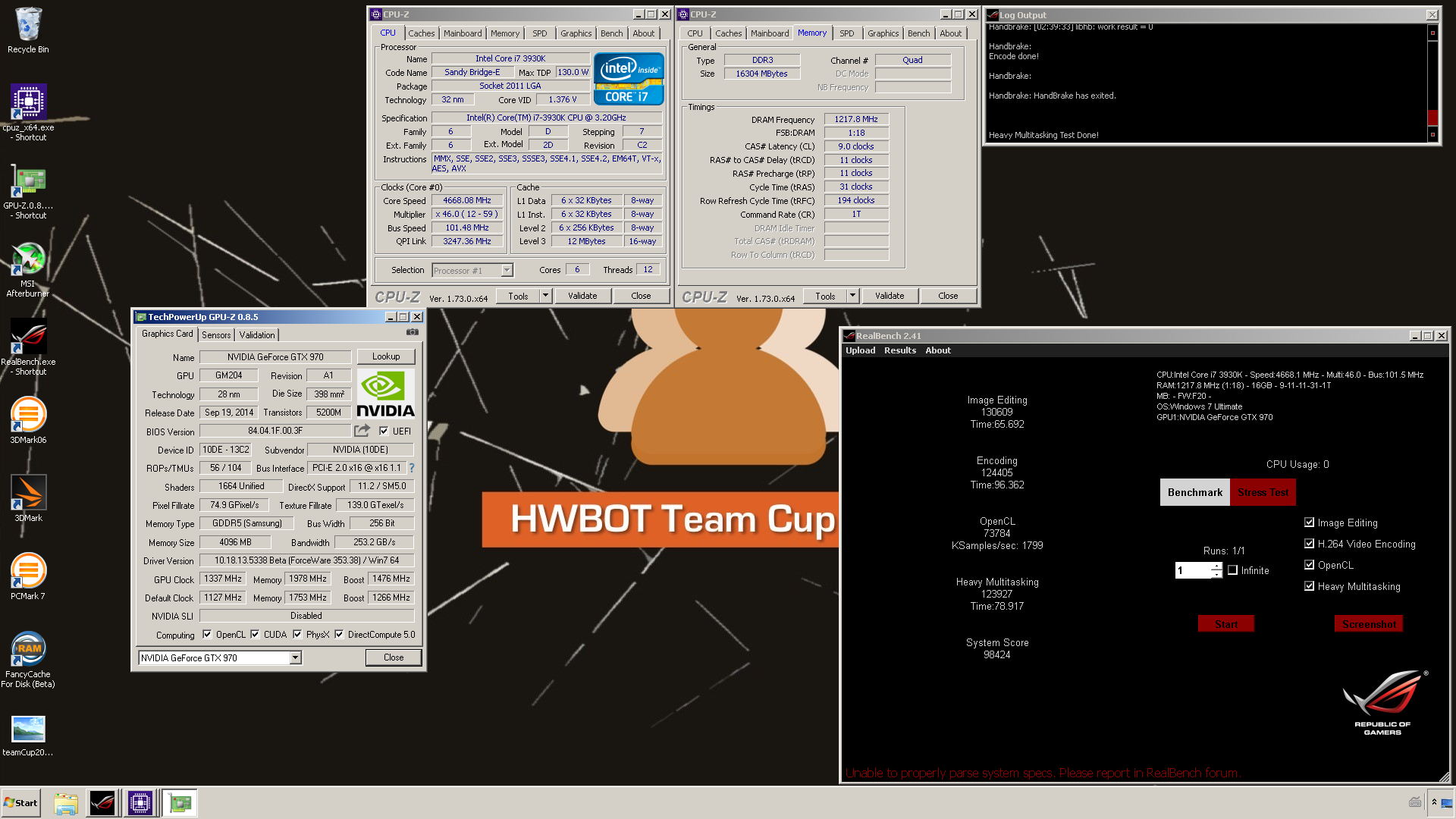Uncheck H.264 Video Encoding in RealBench
The height and width of the screenshot is (819, 1456).
1309,544
